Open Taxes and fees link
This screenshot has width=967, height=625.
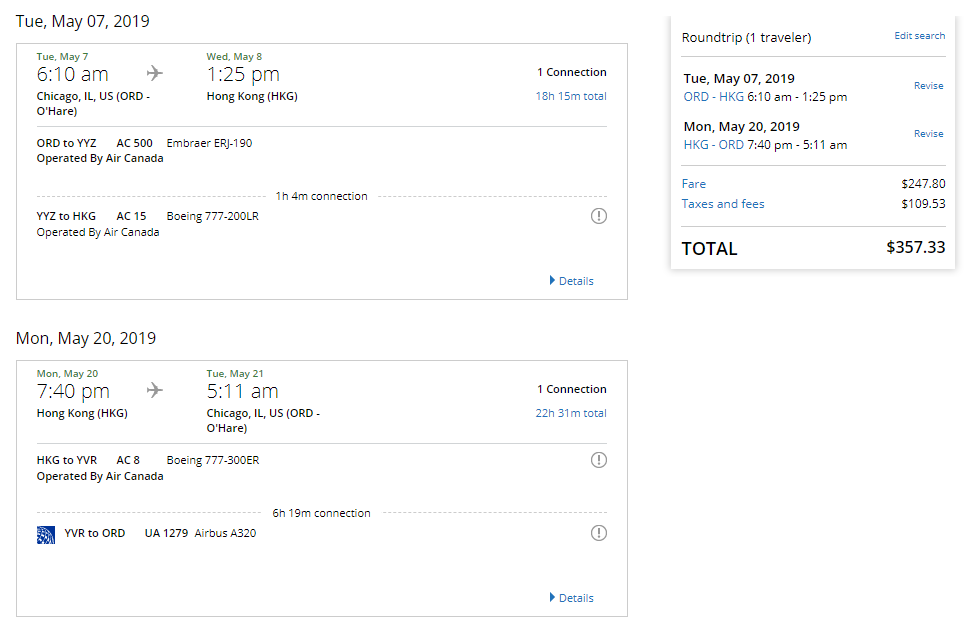(723, 204)
